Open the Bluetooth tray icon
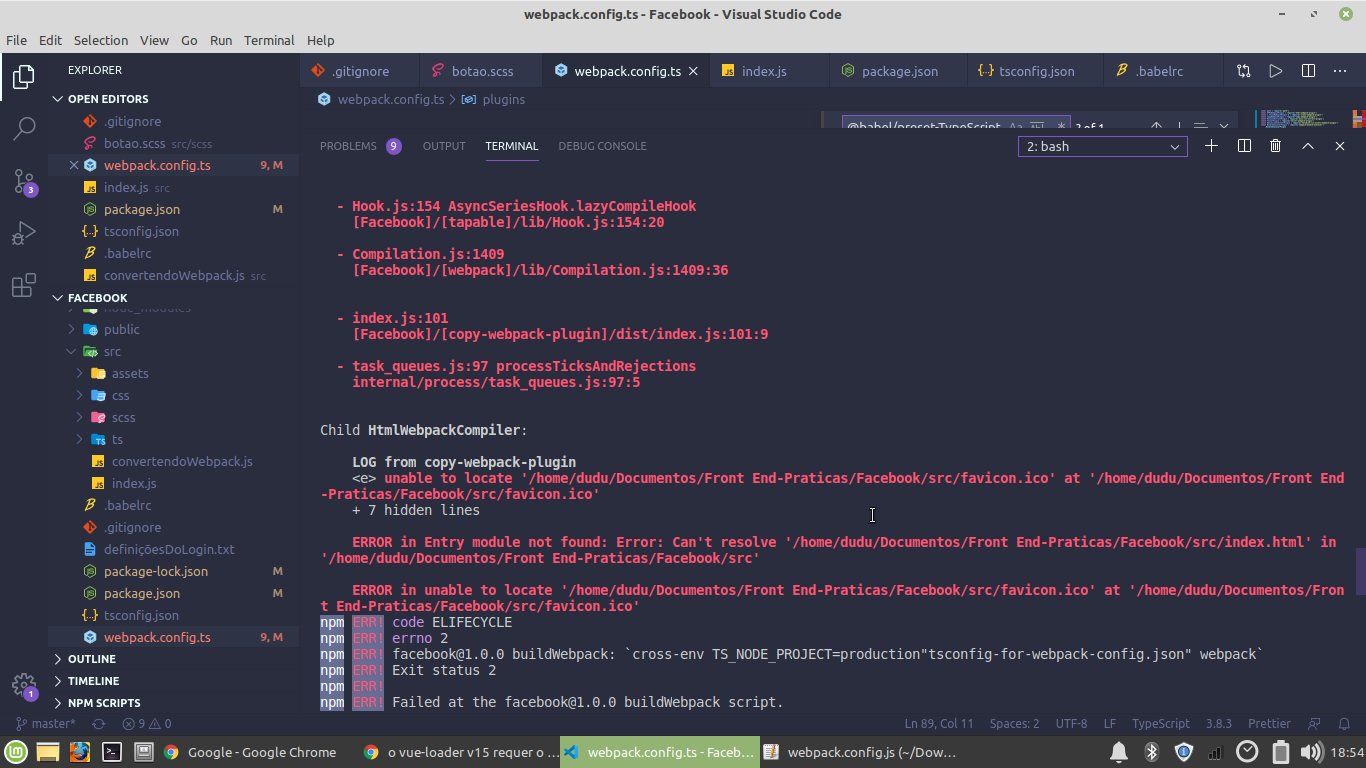 (x=1151, y=752)
